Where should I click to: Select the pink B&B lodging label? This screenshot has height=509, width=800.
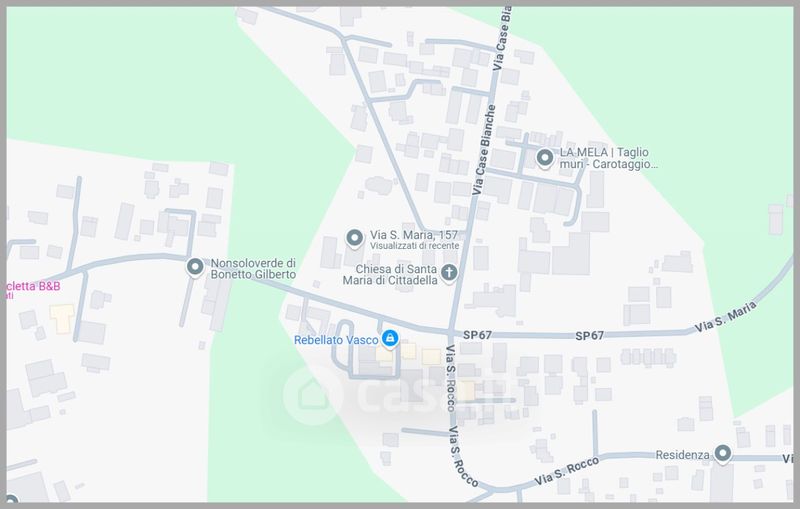33,286
